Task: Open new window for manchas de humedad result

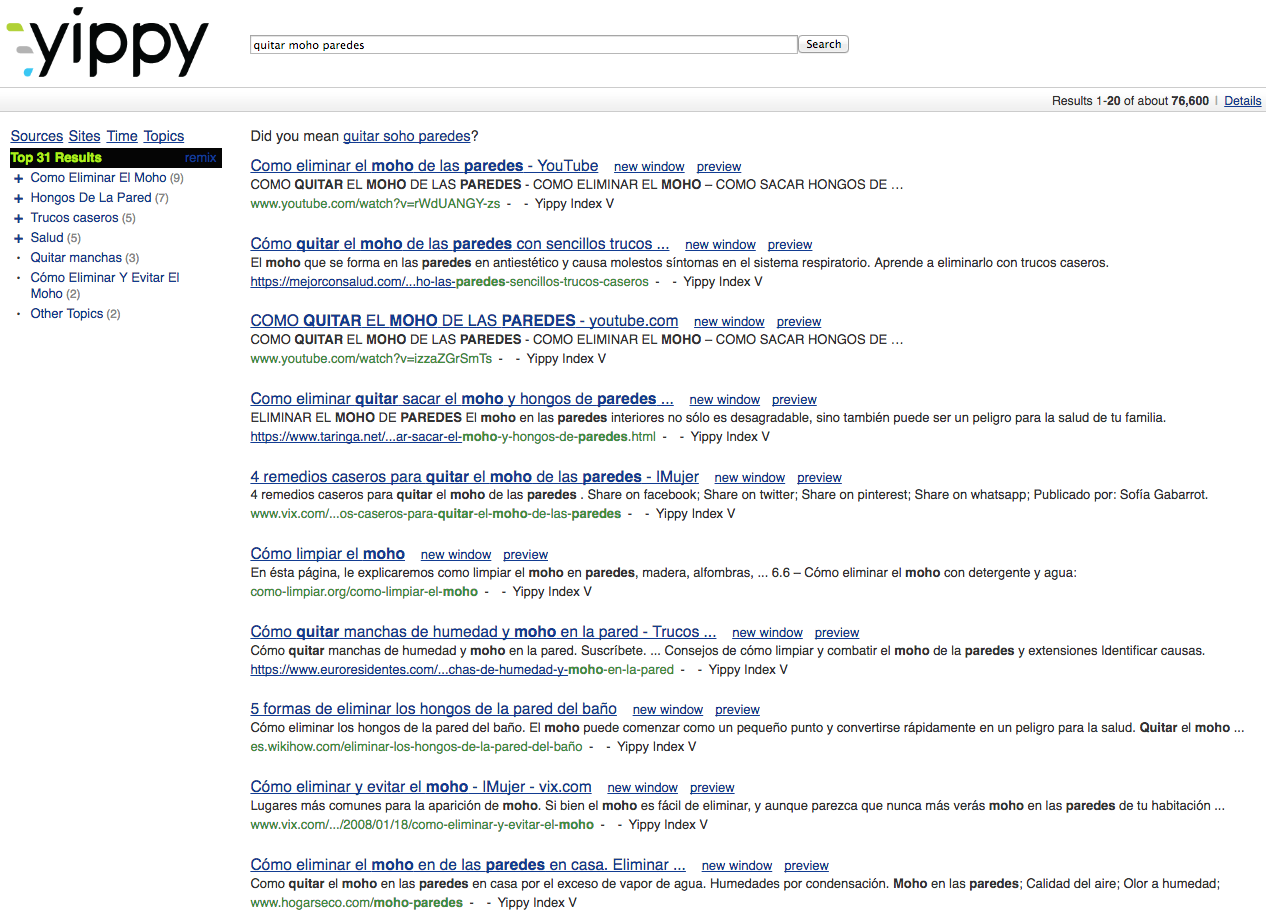Action: pyautogui.click(x=767, y=633)
